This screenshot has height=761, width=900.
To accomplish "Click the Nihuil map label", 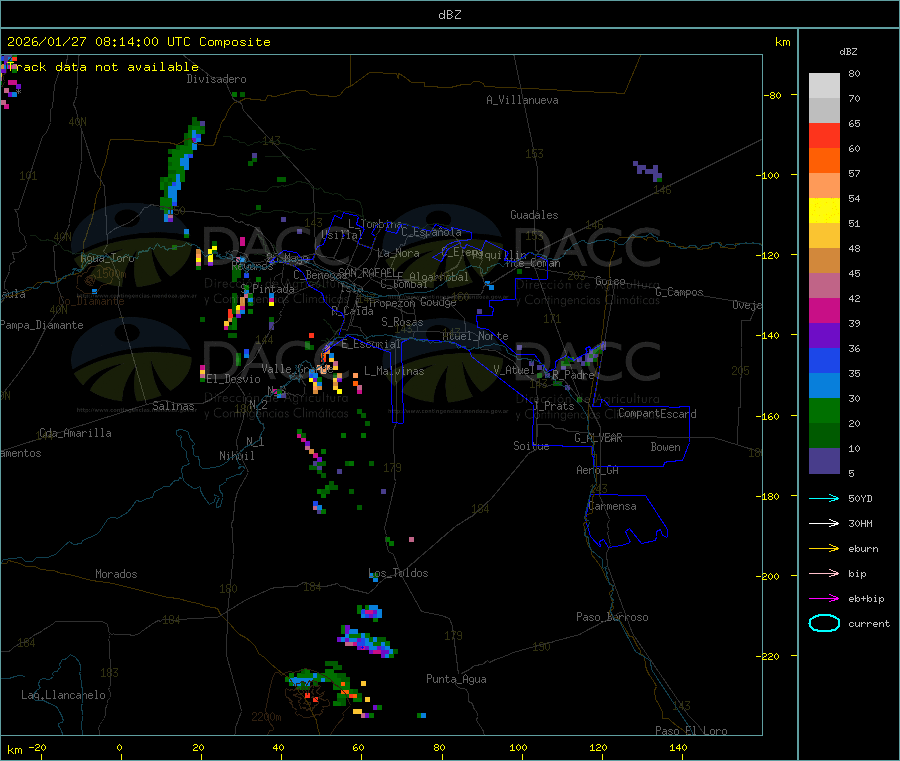I will click(236, 456).
